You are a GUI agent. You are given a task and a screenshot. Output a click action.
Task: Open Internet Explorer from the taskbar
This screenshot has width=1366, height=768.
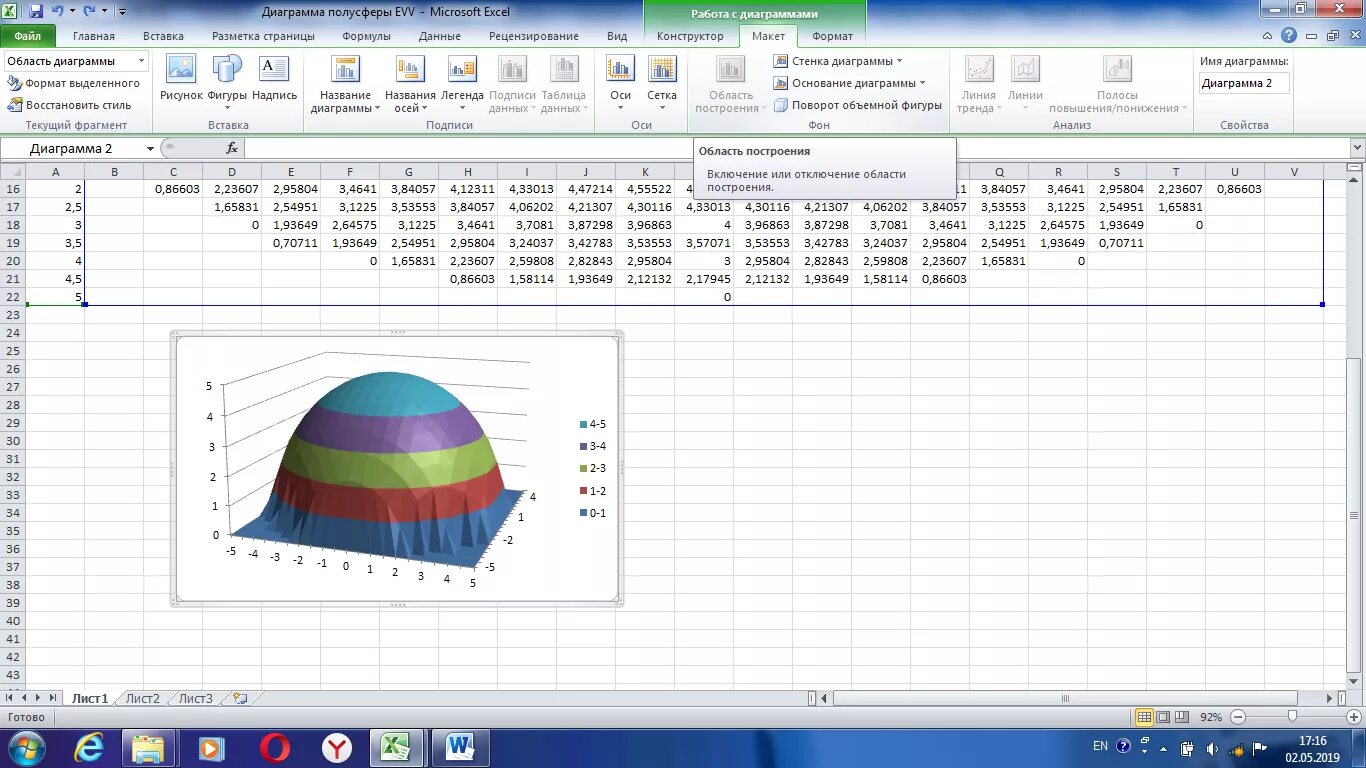pyautogui.click(x=88, y=748)
